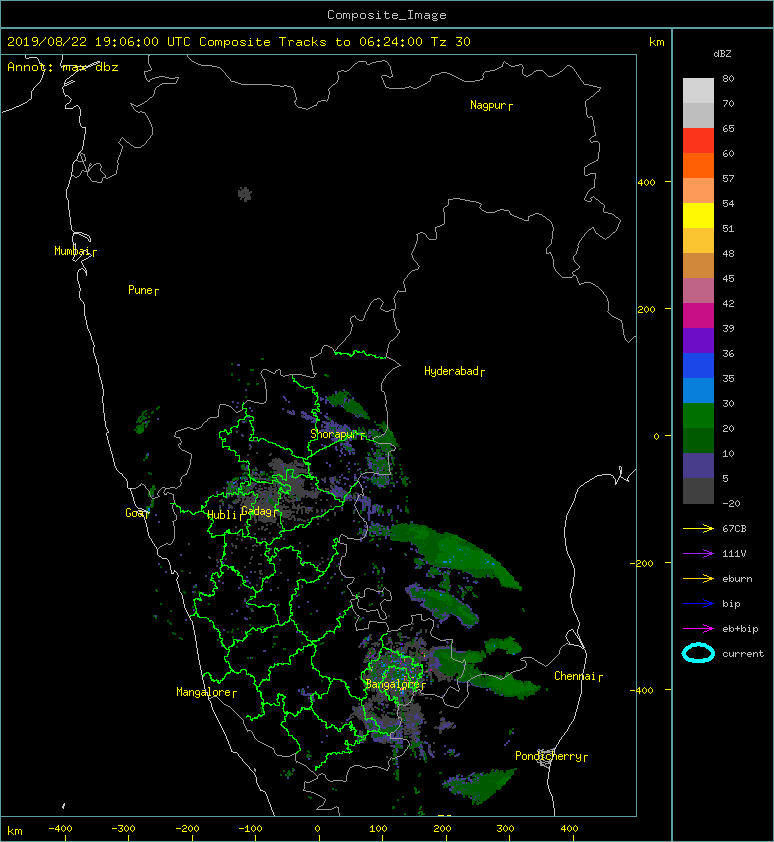Image resolution: width=774 pixels, height=842 pixels.
Task: Click the 39 dBZ purple color swatch
Action: pyautogui.click(x=698, y=340)
